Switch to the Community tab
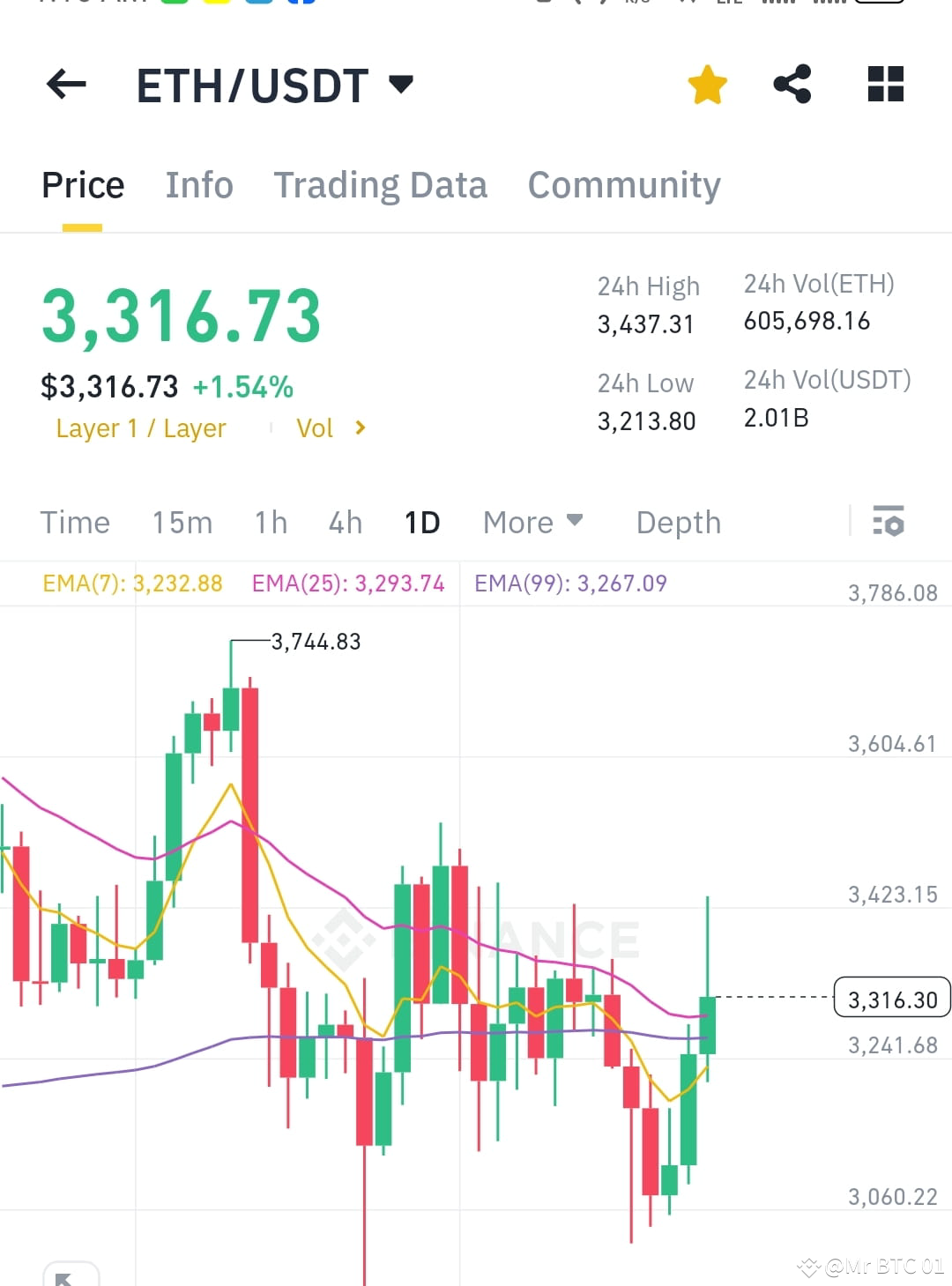The image size is (952, 1286). (x=623, y=185)
